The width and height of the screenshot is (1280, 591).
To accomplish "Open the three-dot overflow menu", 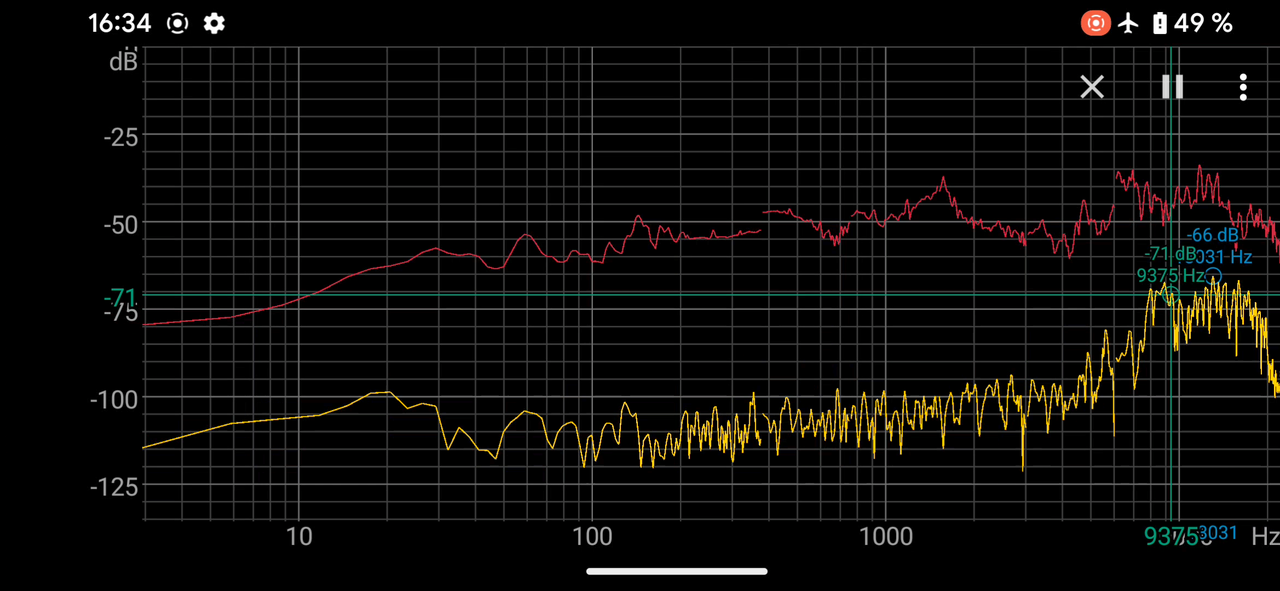I will 1243,87.
